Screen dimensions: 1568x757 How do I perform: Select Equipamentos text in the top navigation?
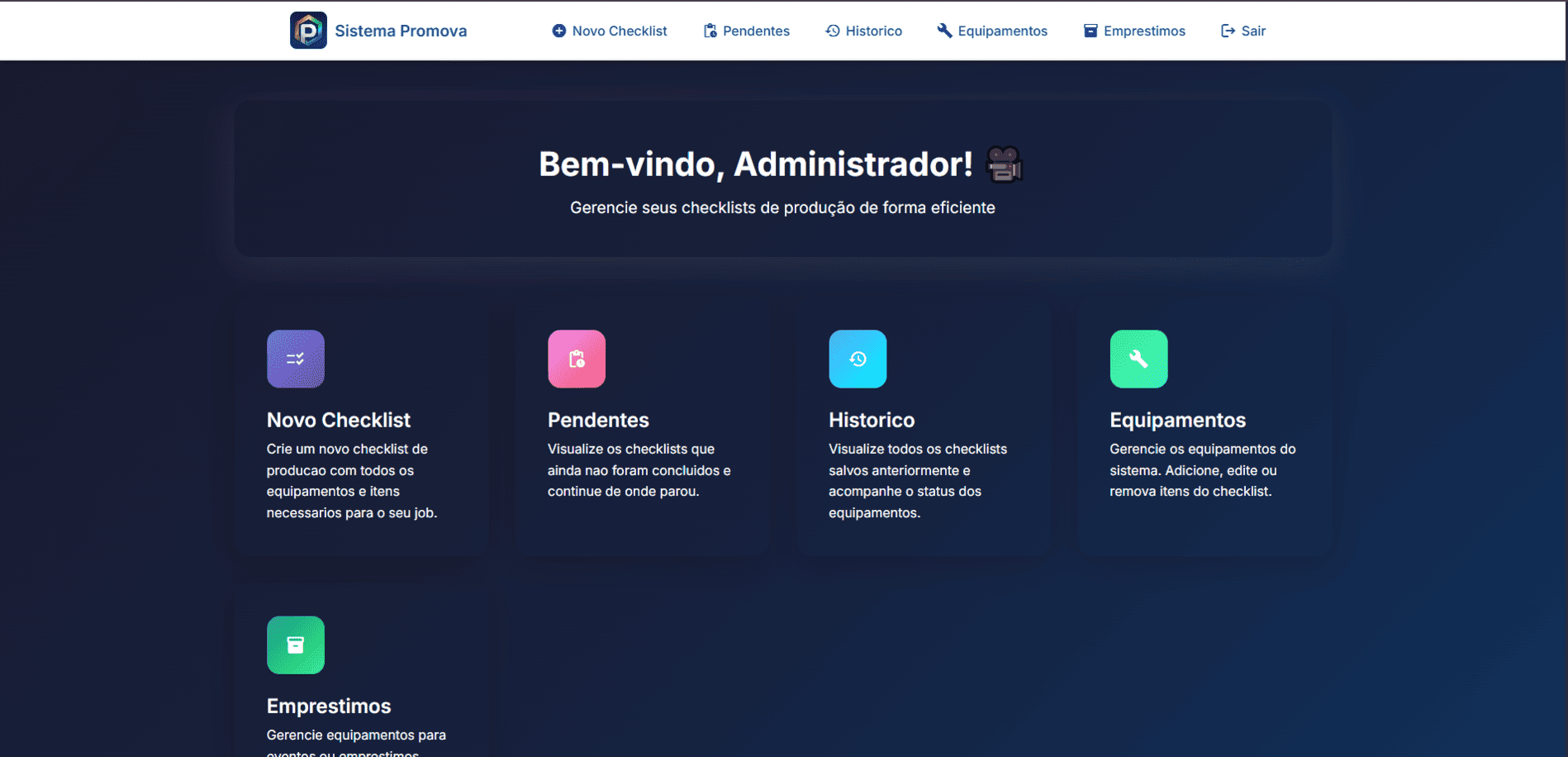(1002, 31)
